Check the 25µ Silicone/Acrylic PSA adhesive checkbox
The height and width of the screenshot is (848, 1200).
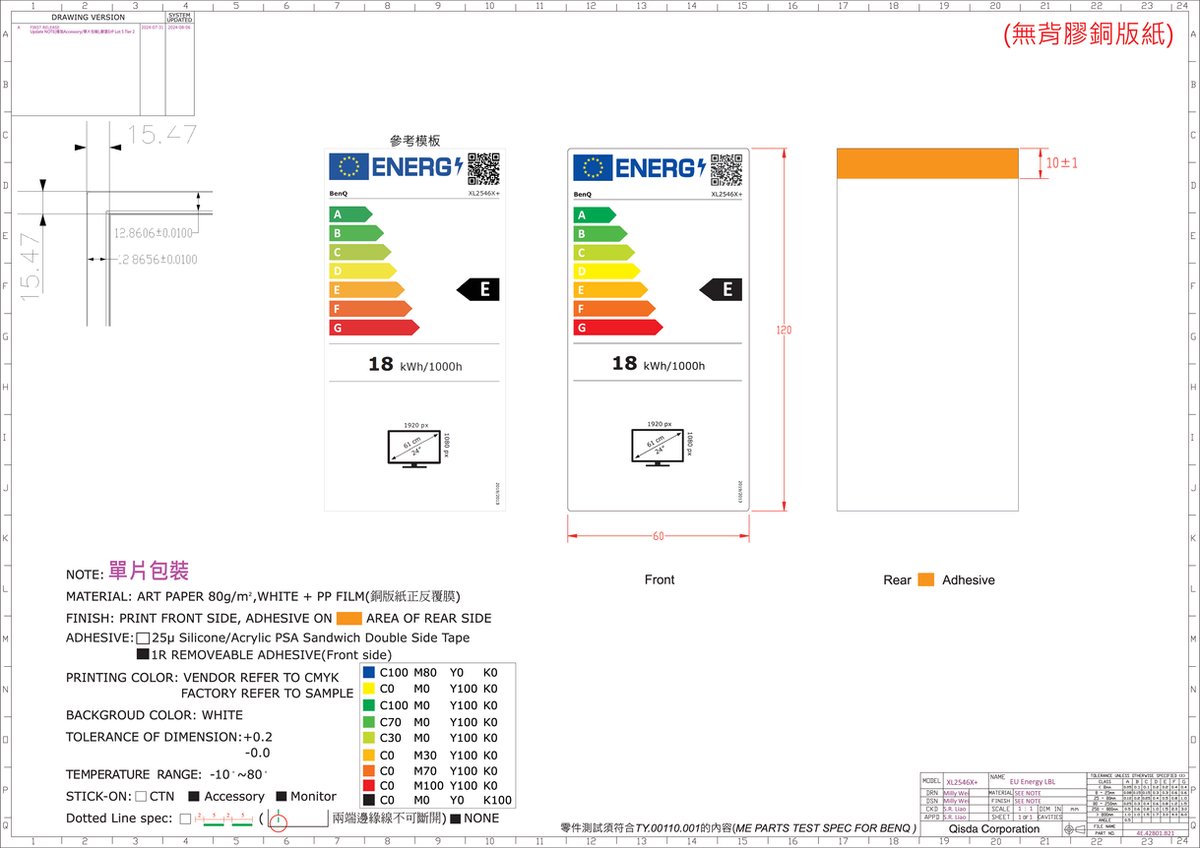[x=143, y=638]
